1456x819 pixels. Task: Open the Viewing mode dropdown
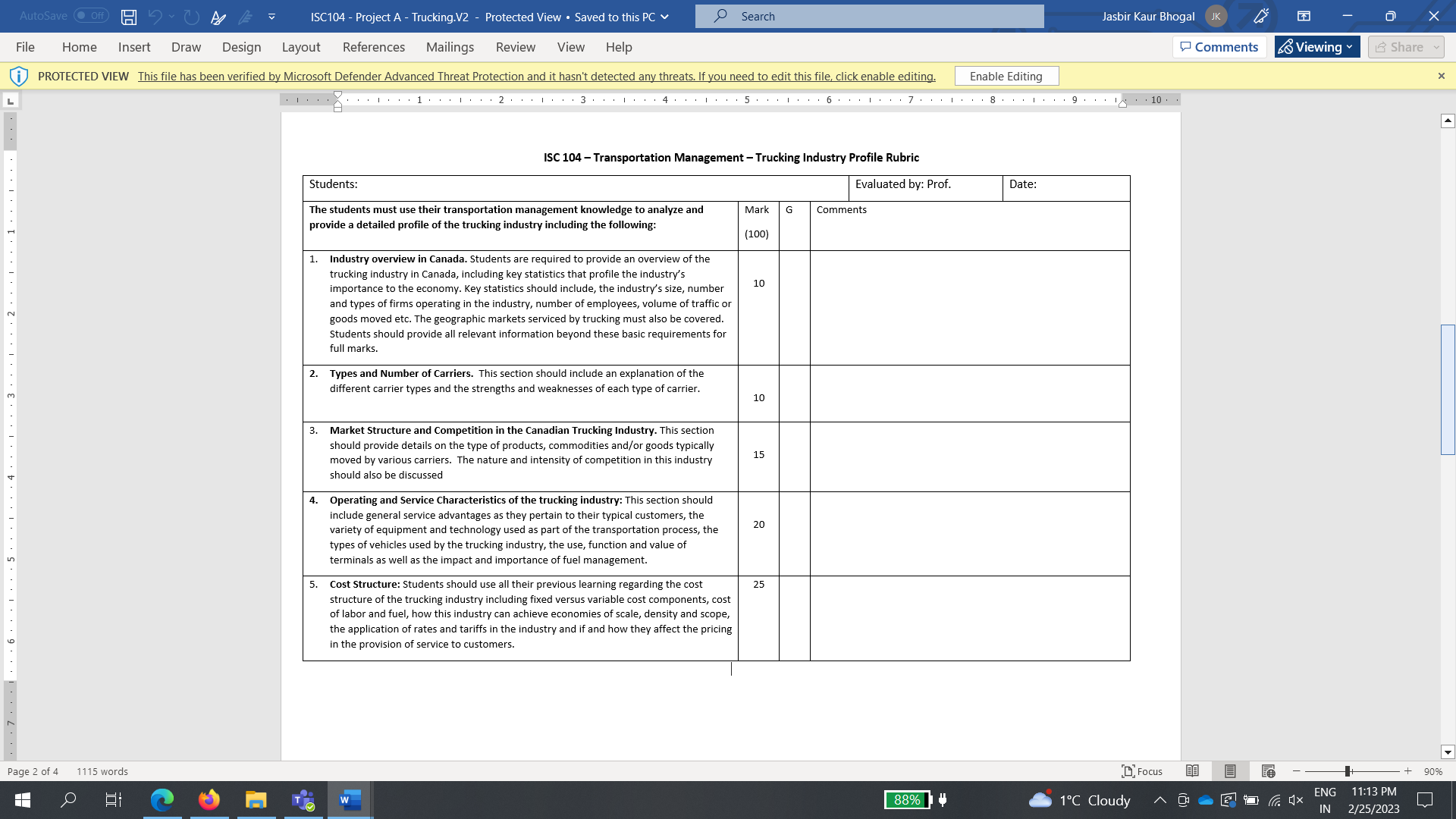click(x=1317, y=47)
